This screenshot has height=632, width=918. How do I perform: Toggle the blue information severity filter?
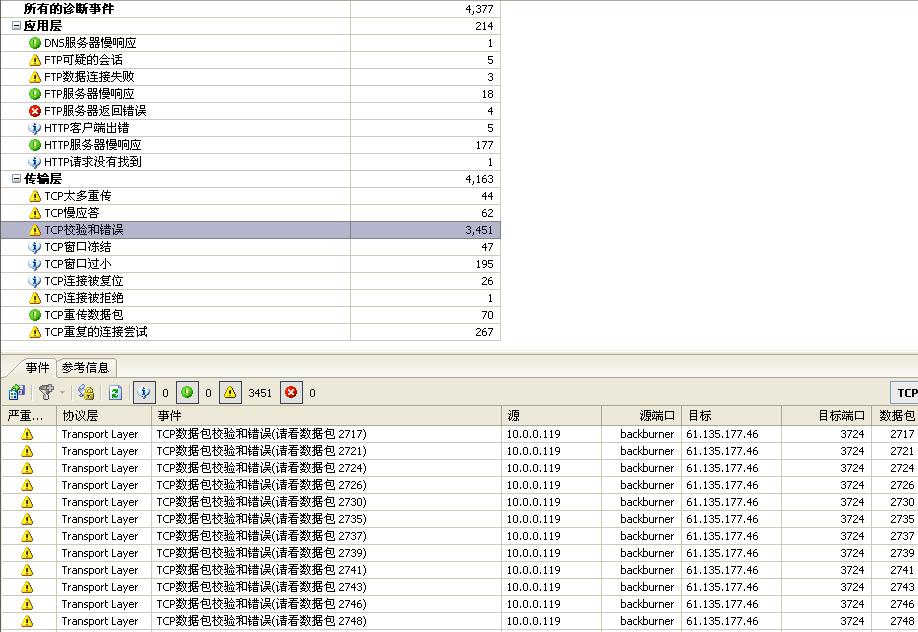[x=144, y=393]
